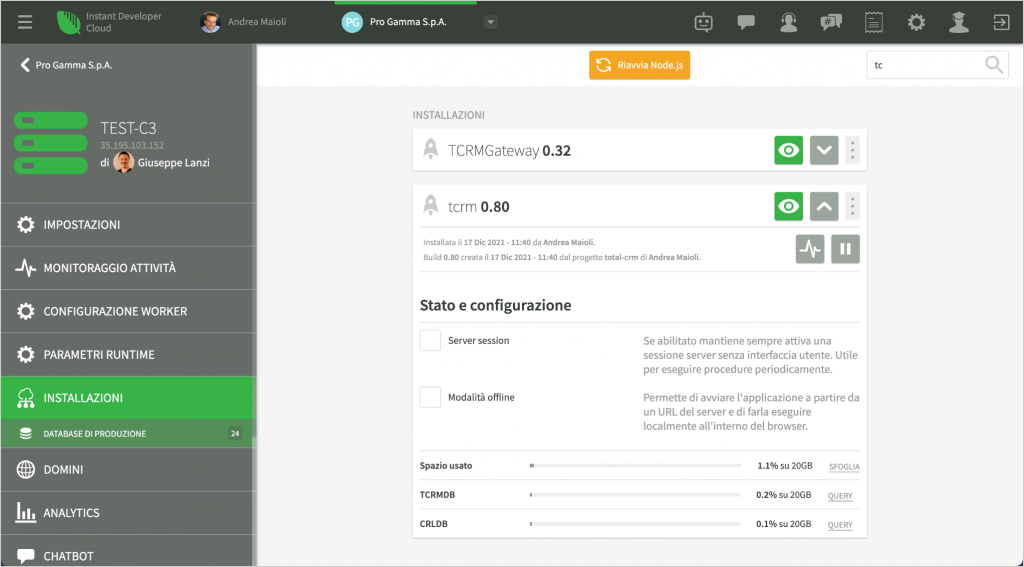The image size is (1024, 567).
Task: Toggle eye view for TCRMGateway 0.32
Action: tap(788, 150)
